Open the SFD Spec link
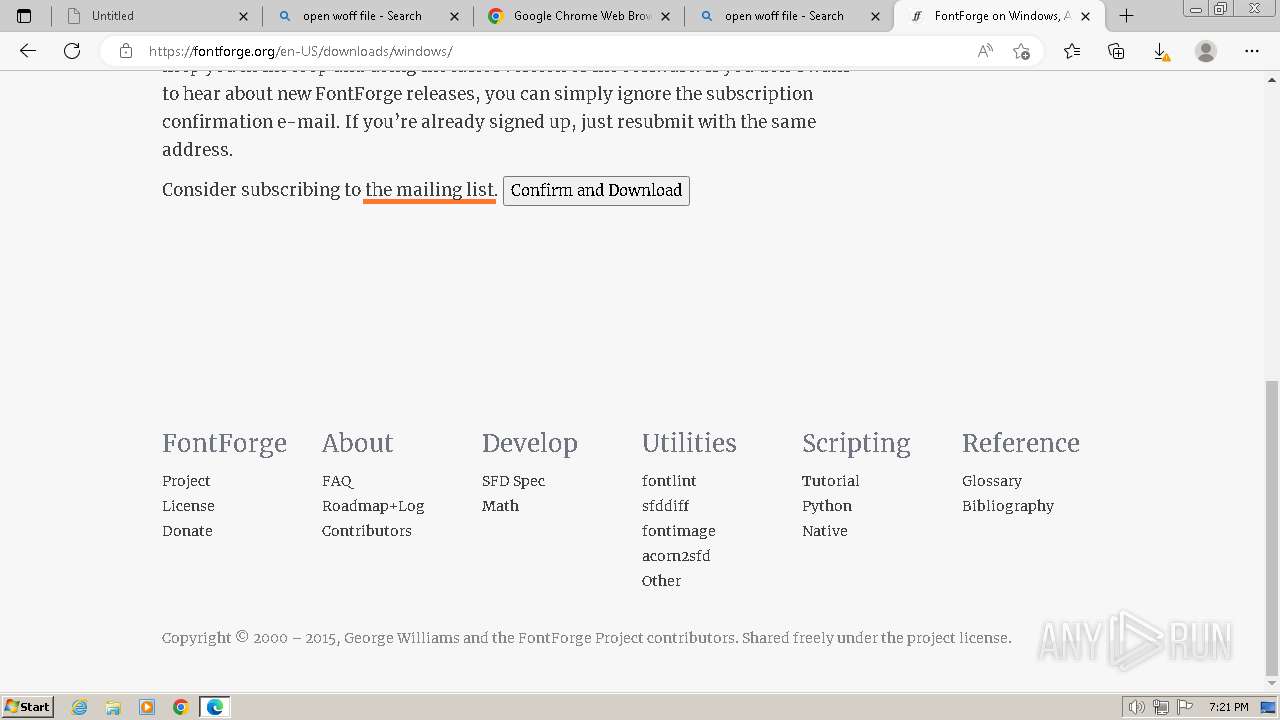The height and width of the screenshot is (720, 1280). pos(513,481)
